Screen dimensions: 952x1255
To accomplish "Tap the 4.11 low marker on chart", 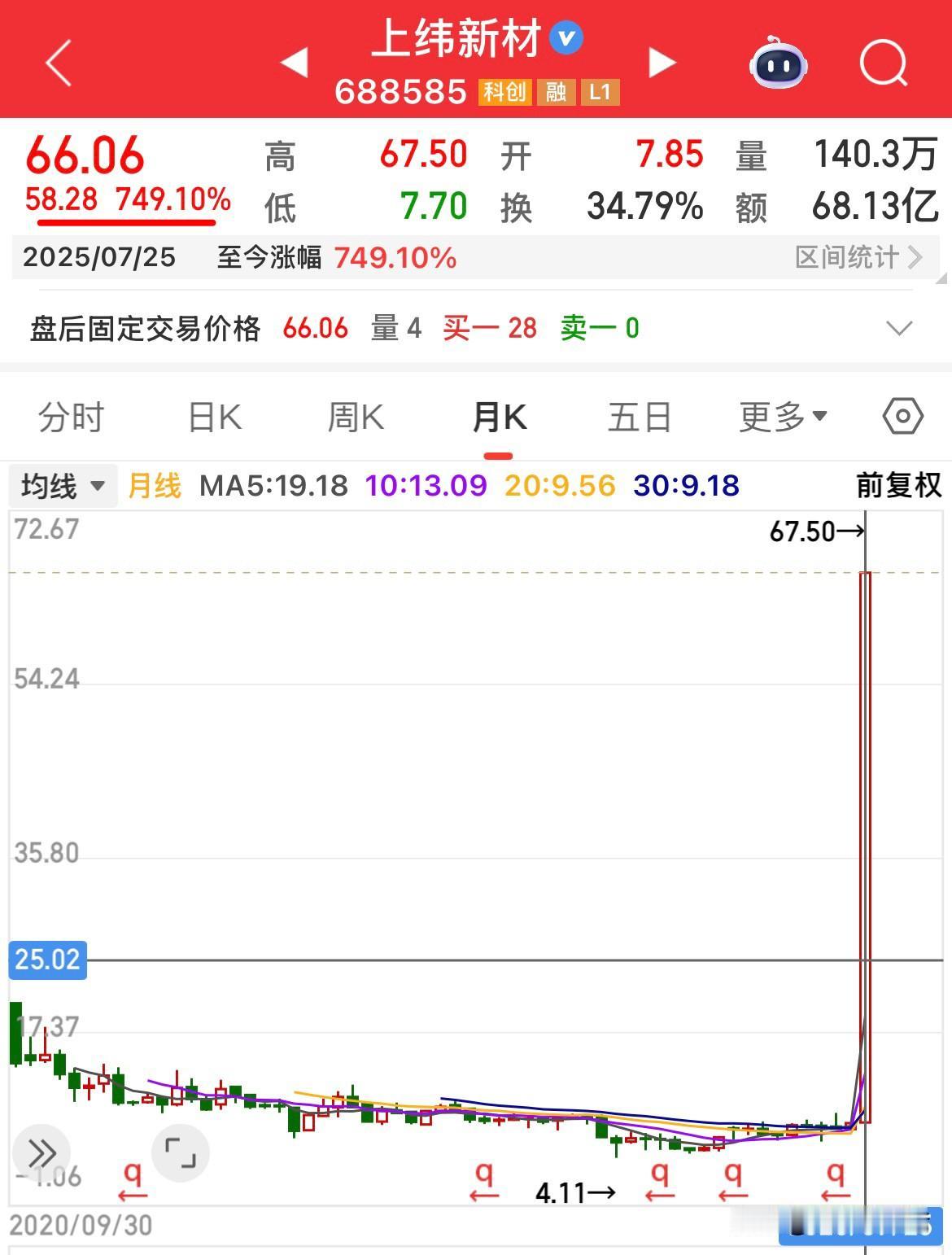I will click(574, 1193).
